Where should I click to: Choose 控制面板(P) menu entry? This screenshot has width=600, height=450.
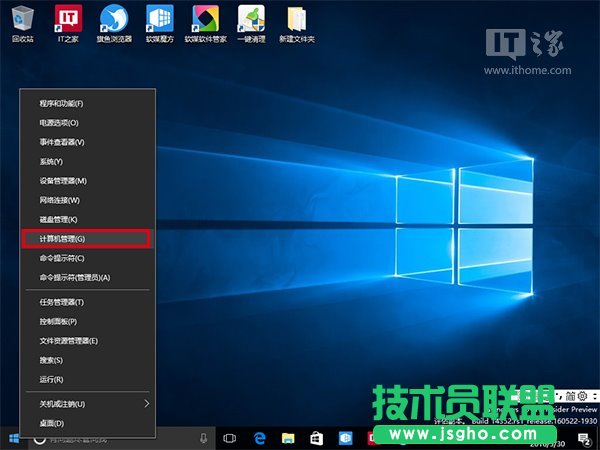coord(88,321)
